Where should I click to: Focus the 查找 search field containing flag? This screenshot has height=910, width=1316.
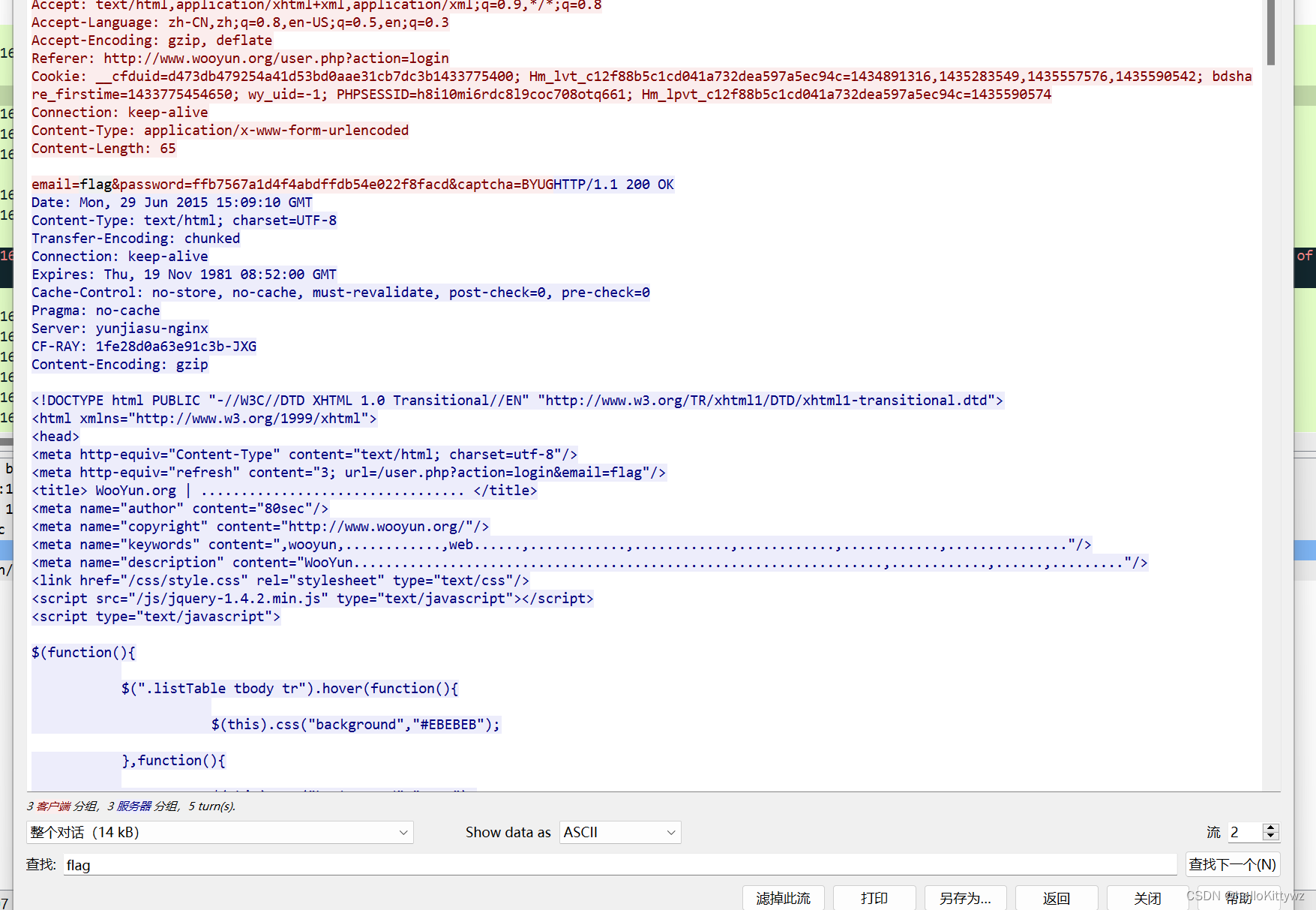coord(619,865)
